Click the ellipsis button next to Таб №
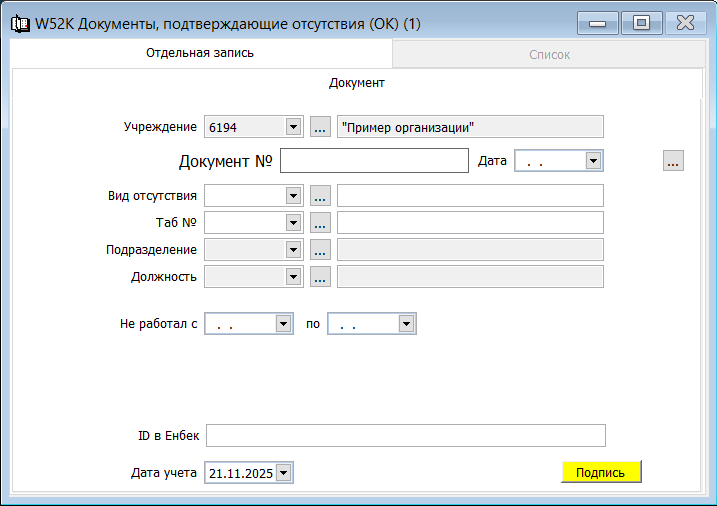The image size is (717, 506). point(320,223)
